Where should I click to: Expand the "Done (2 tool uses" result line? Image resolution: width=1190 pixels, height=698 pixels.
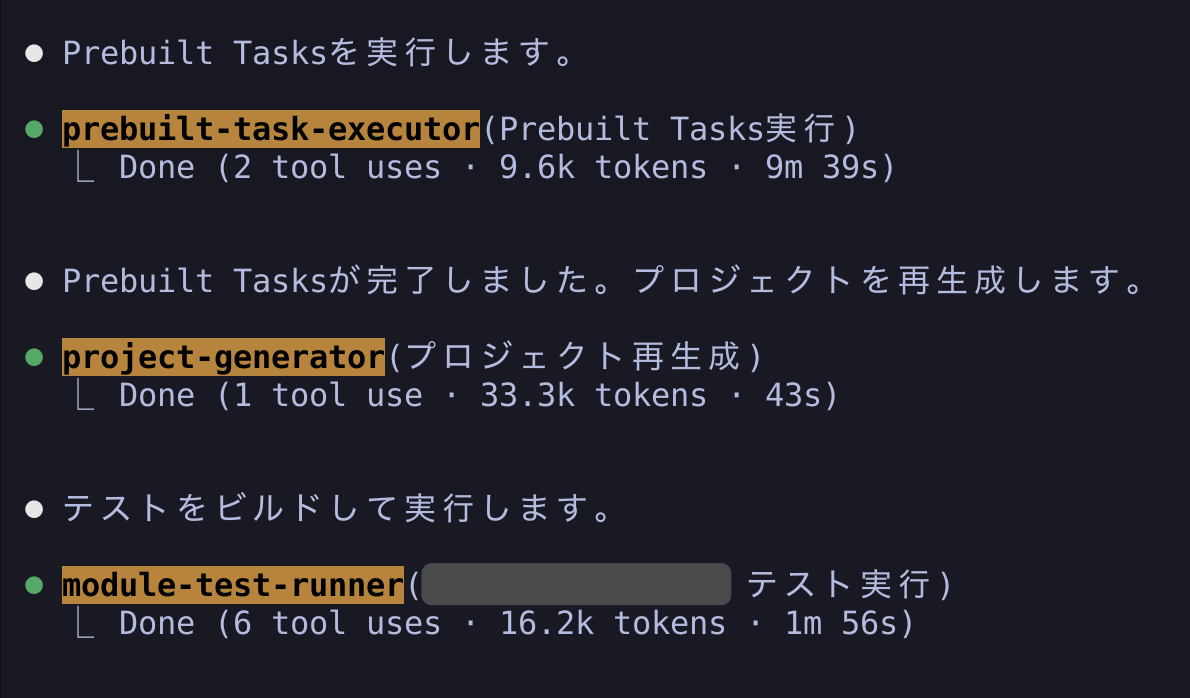506,168
